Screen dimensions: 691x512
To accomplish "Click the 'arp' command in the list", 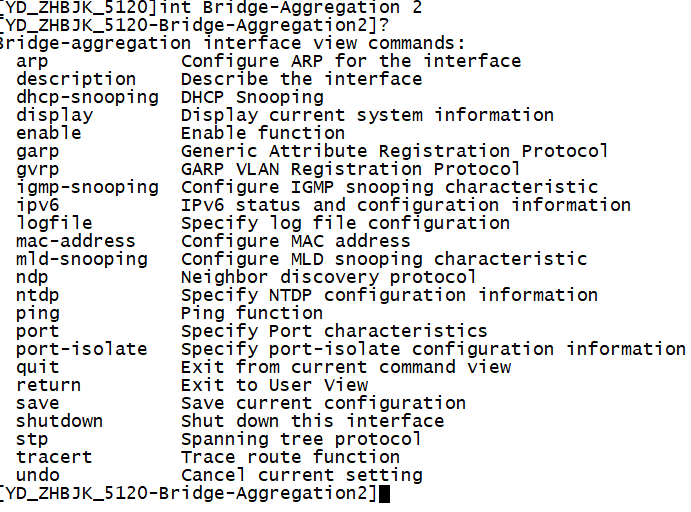I will 32,61.
